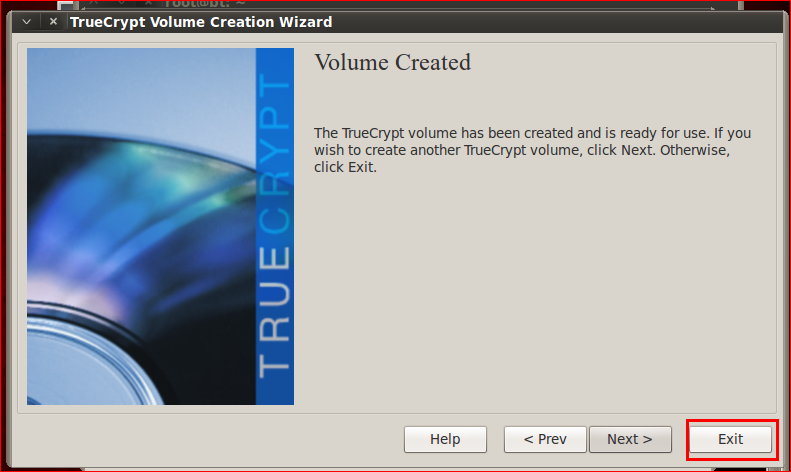Click the TrueCrypt disc banner image

(x=160, y=226)
